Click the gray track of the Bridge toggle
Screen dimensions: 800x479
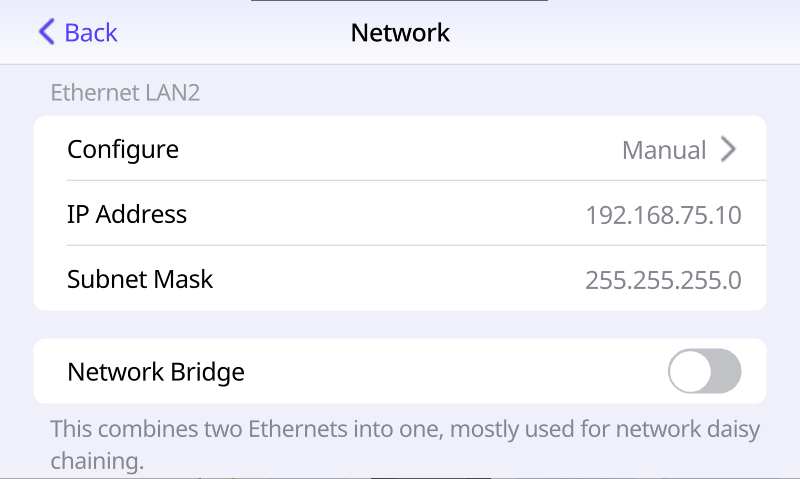[727, 371]
